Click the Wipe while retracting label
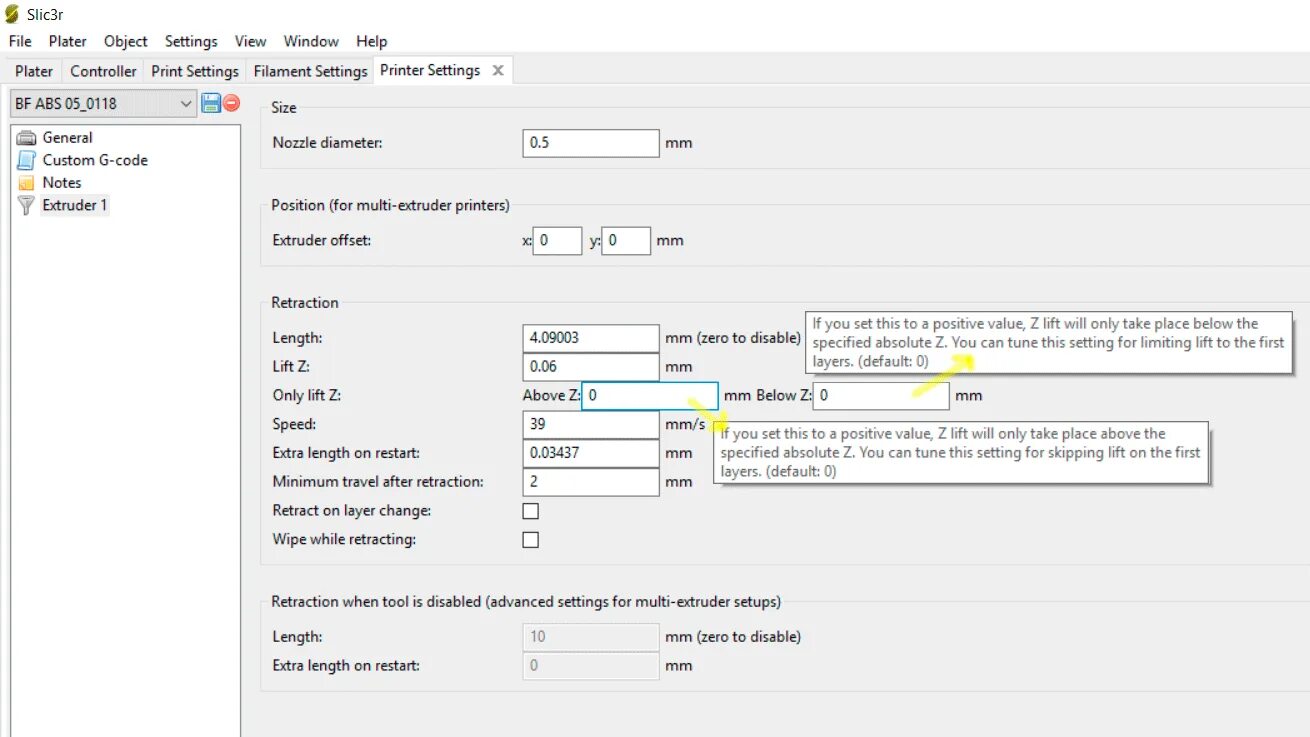Screen dimensions: 1310x737 (x=344, y=540)
